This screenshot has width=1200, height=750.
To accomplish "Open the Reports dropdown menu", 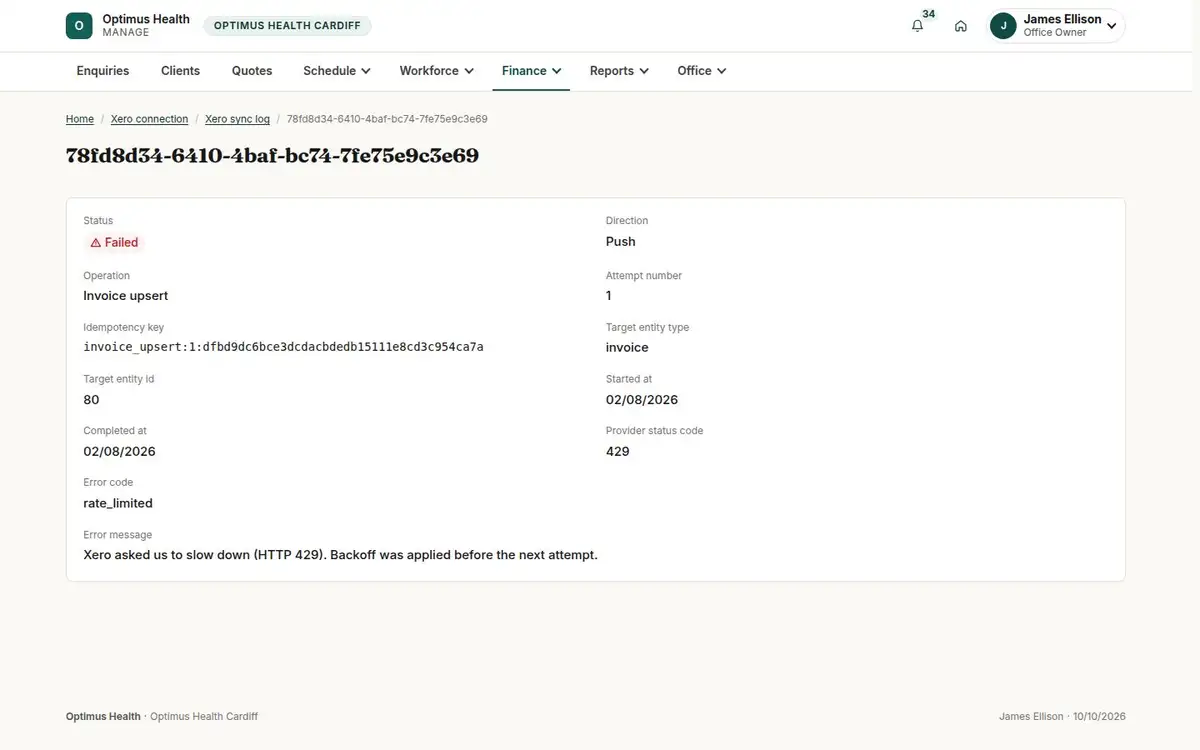I will (x=619, y=71).
